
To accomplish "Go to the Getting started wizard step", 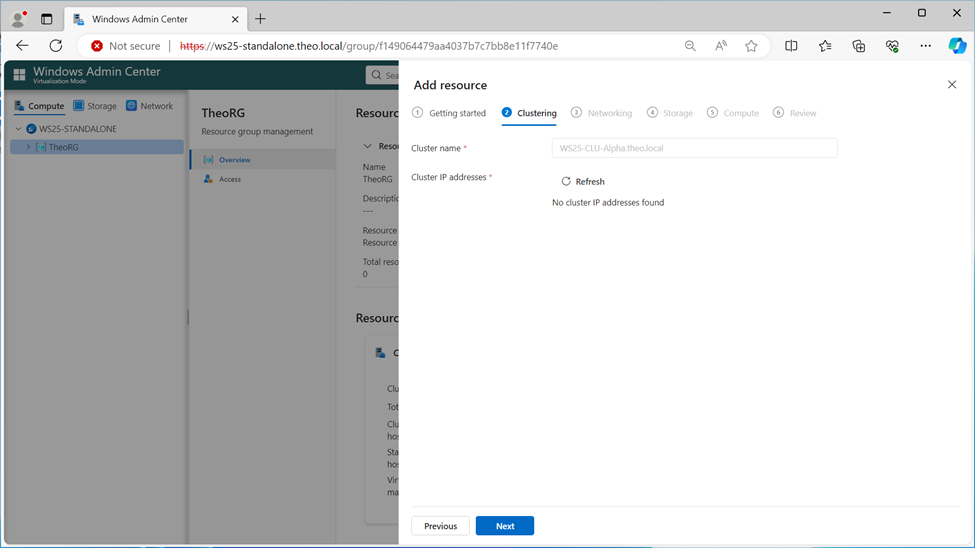I will 449,113.
